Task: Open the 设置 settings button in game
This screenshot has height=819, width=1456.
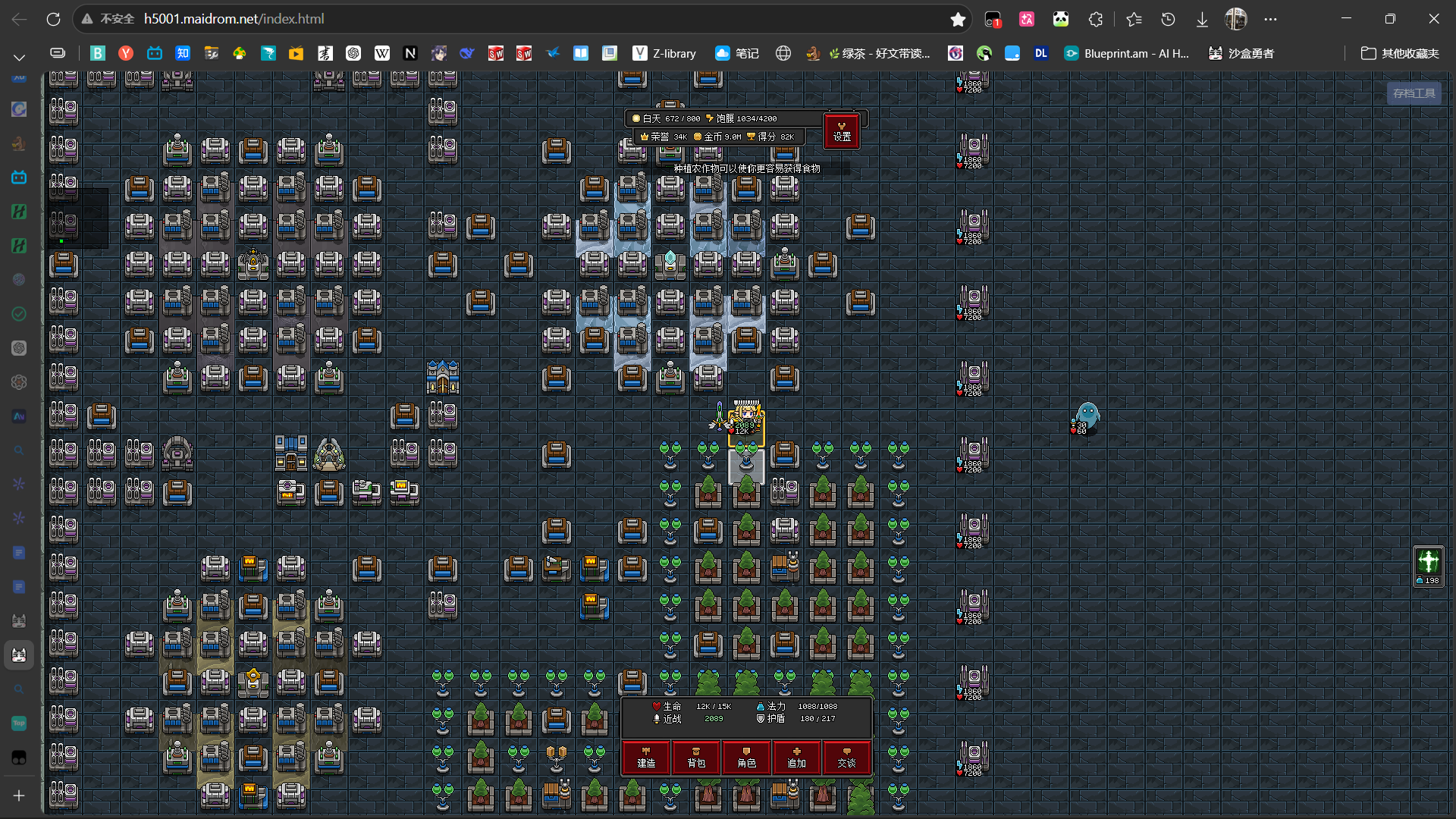Action: click(x=842, y=131)
